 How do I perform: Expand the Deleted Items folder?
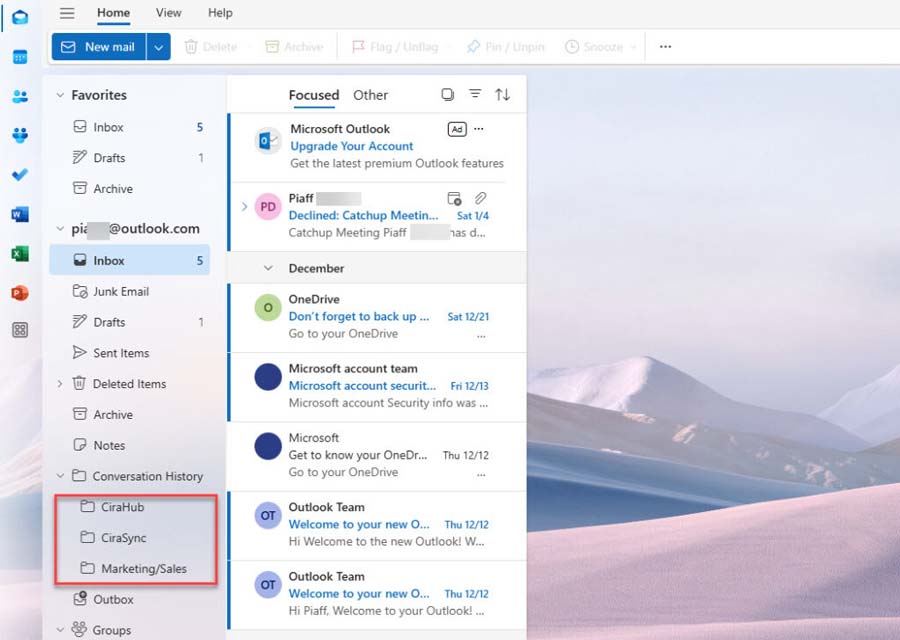60,384
